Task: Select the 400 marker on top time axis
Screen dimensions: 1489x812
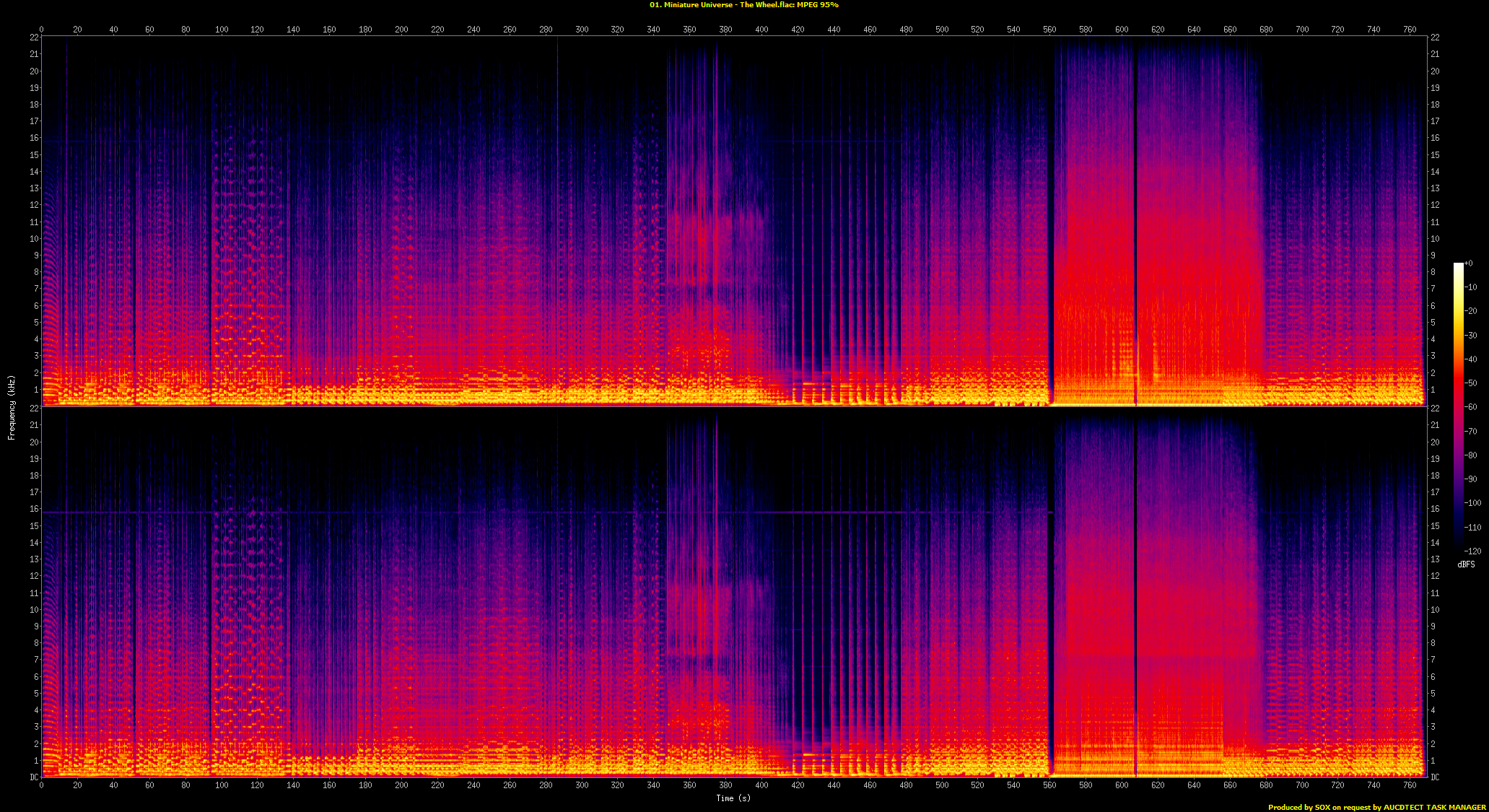Action: pos(761,30)
